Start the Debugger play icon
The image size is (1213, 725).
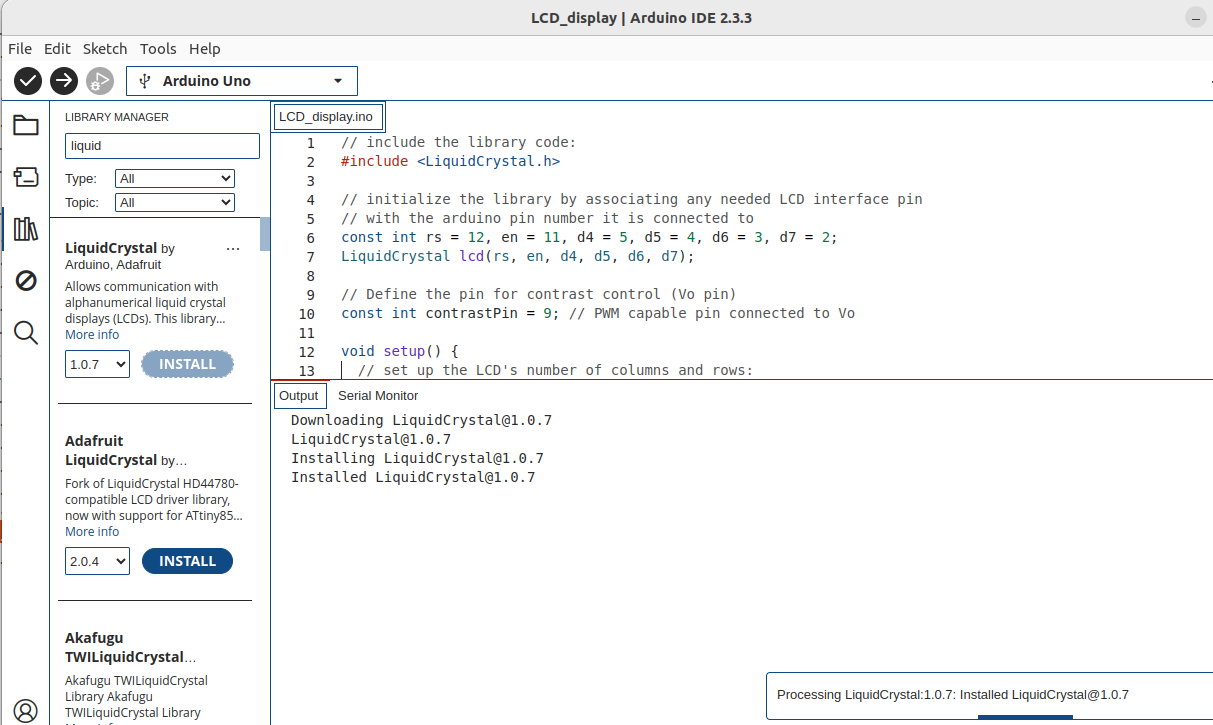(x=100, y=81)
